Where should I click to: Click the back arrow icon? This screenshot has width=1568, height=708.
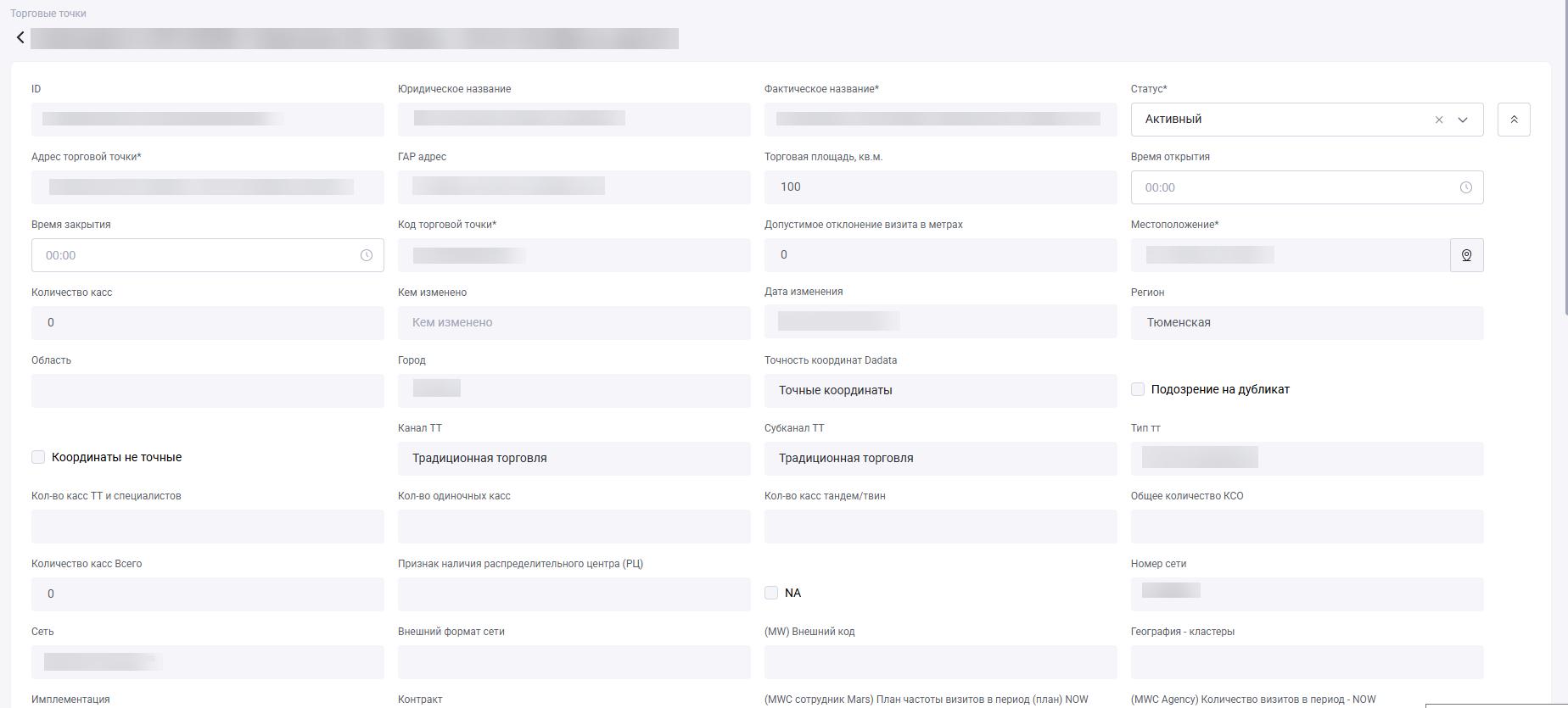20,37
